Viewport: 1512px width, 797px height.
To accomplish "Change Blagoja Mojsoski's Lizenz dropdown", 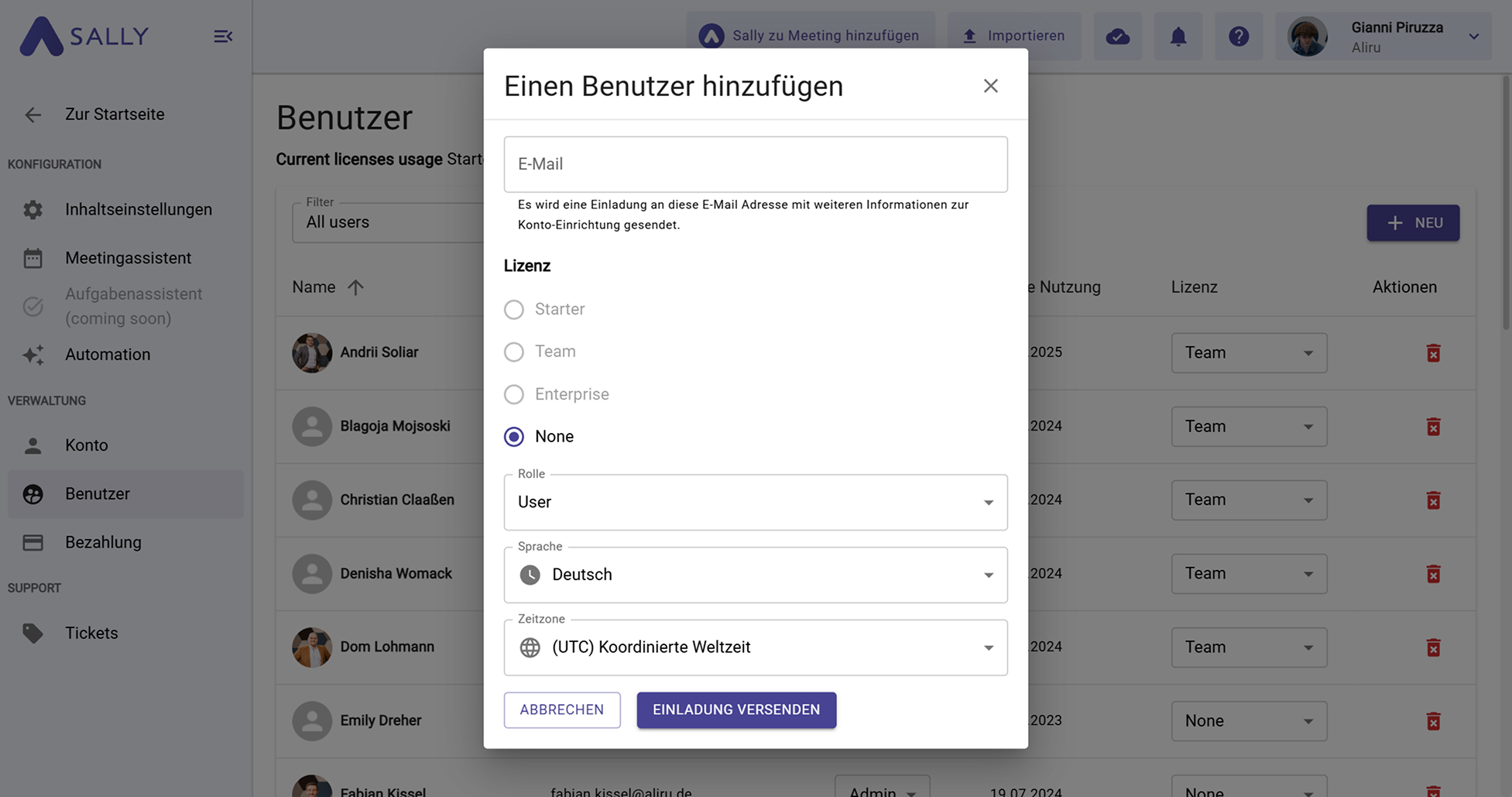I will [x=1249, y=427].
